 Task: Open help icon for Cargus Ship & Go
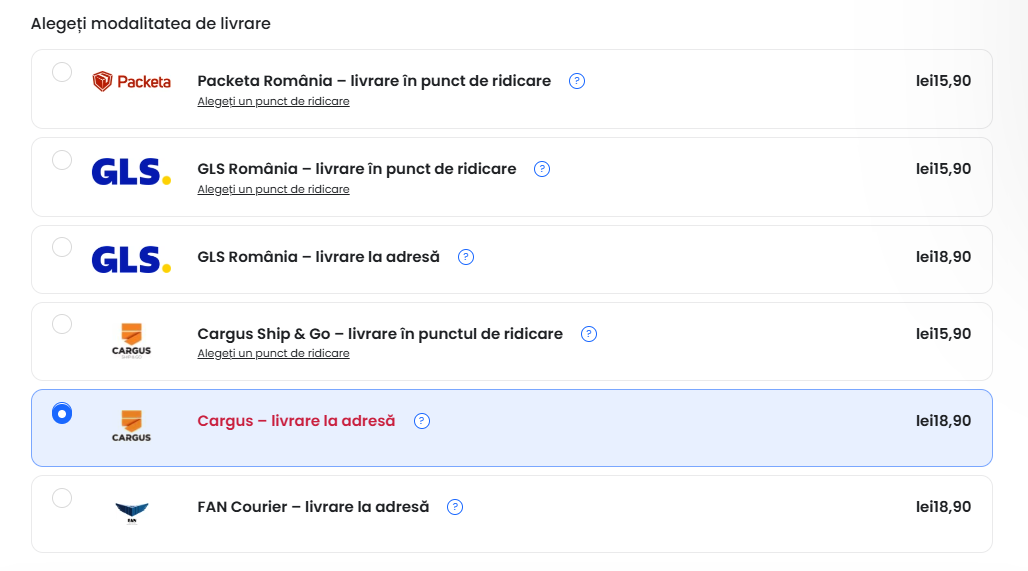pyautogui.click(x=589, y=334)
